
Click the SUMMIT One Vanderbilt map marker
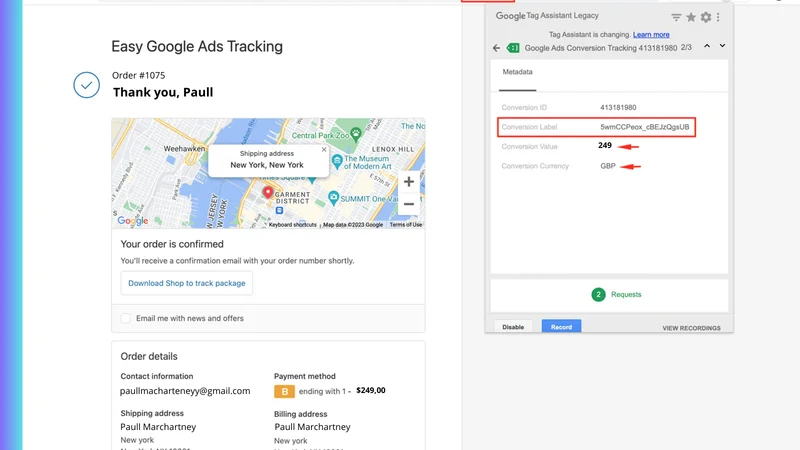coord(333,198)
